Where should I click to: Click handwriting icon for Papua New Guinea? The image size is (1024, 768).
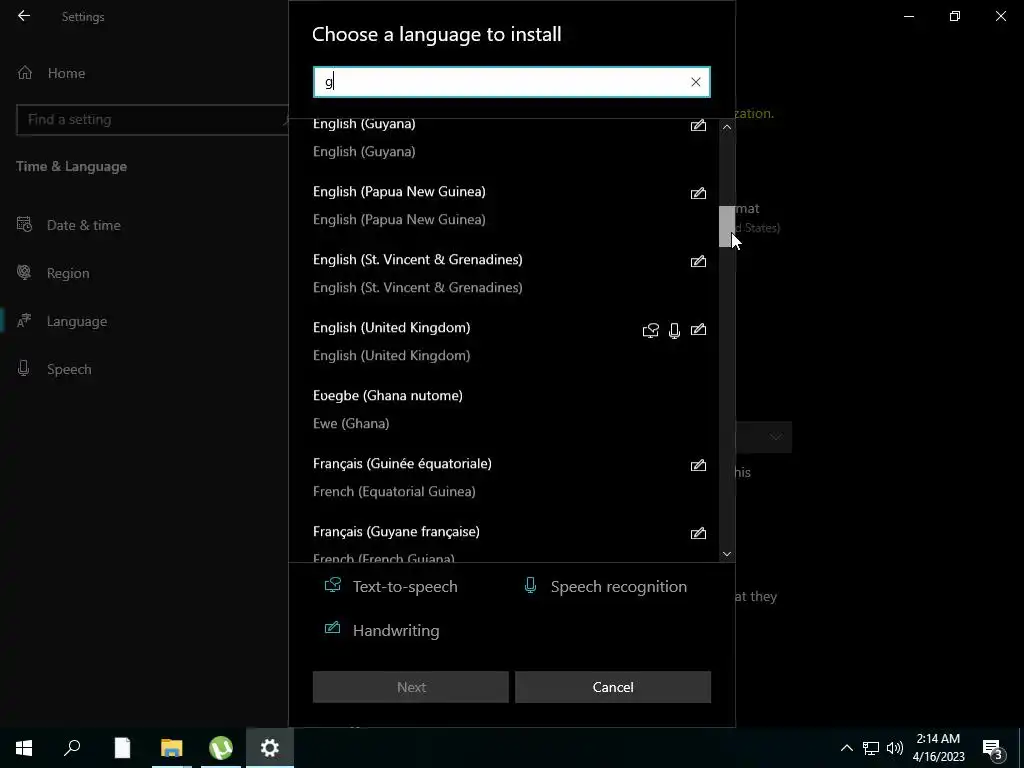(x=698, y=193)
